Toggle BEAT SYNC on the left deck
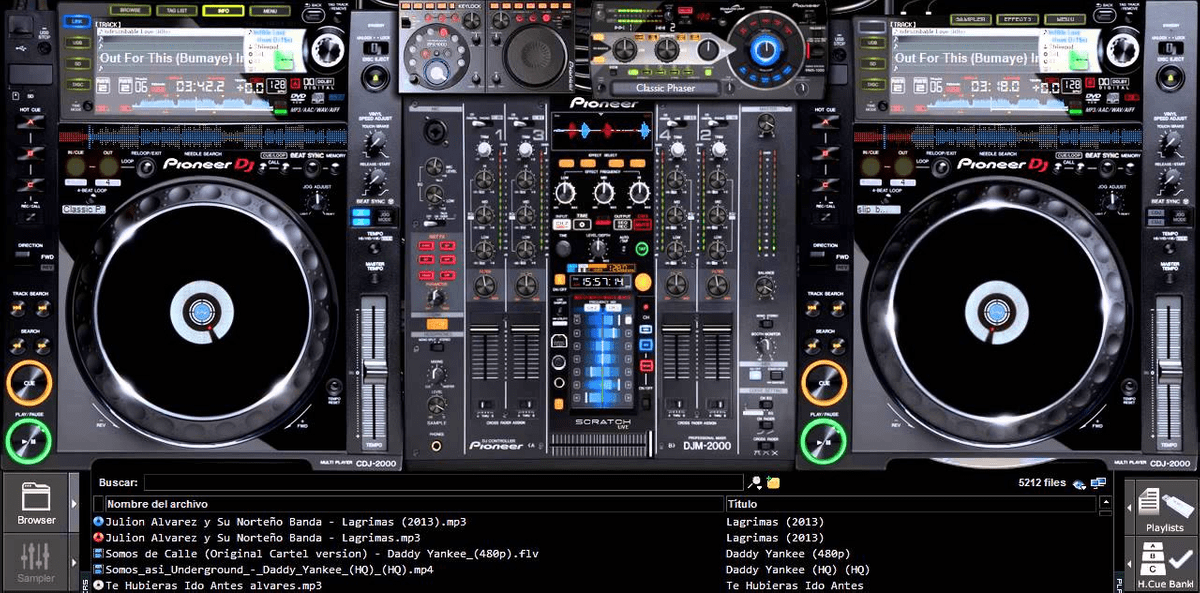Image resolution: width=1200 pixels, height=593 pixels. 312,168
